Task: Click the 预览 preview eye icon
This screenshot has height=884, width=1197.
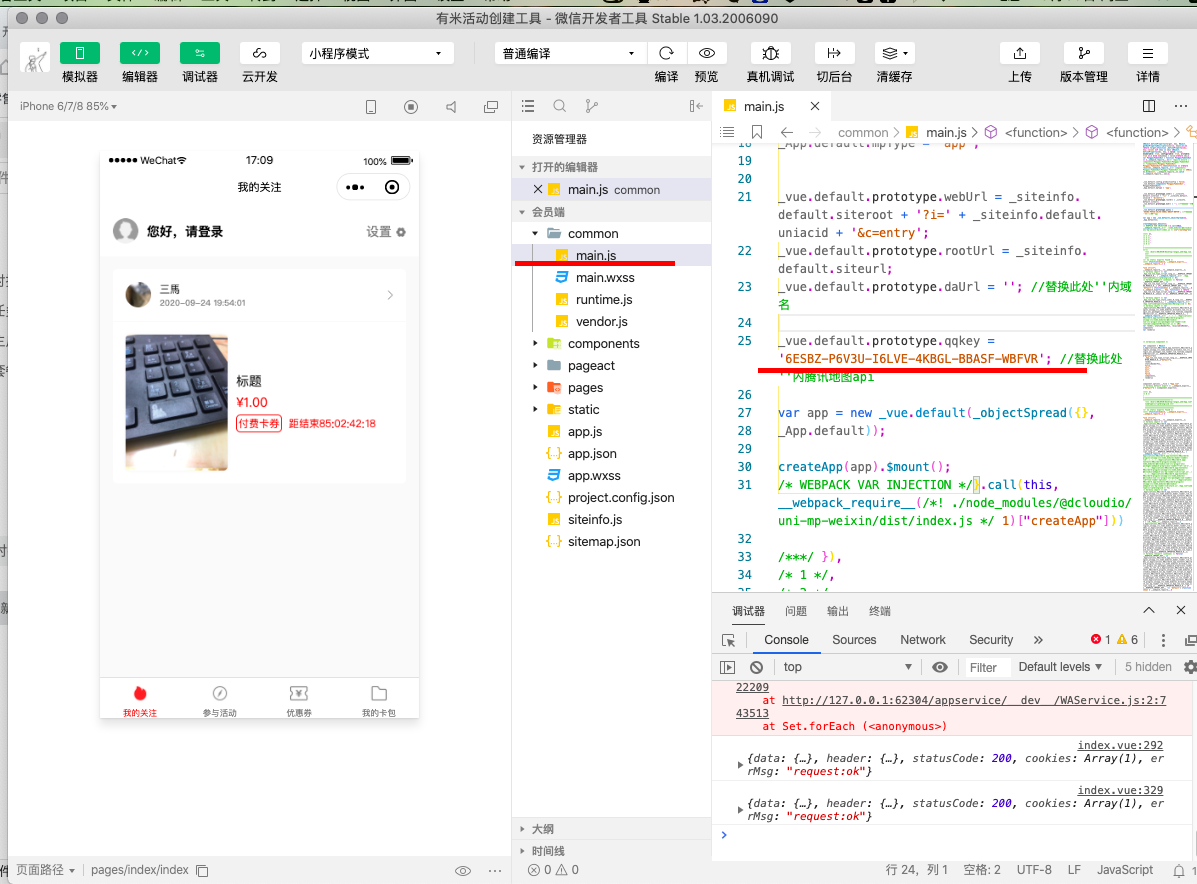Action: click(x=707, y=53)
